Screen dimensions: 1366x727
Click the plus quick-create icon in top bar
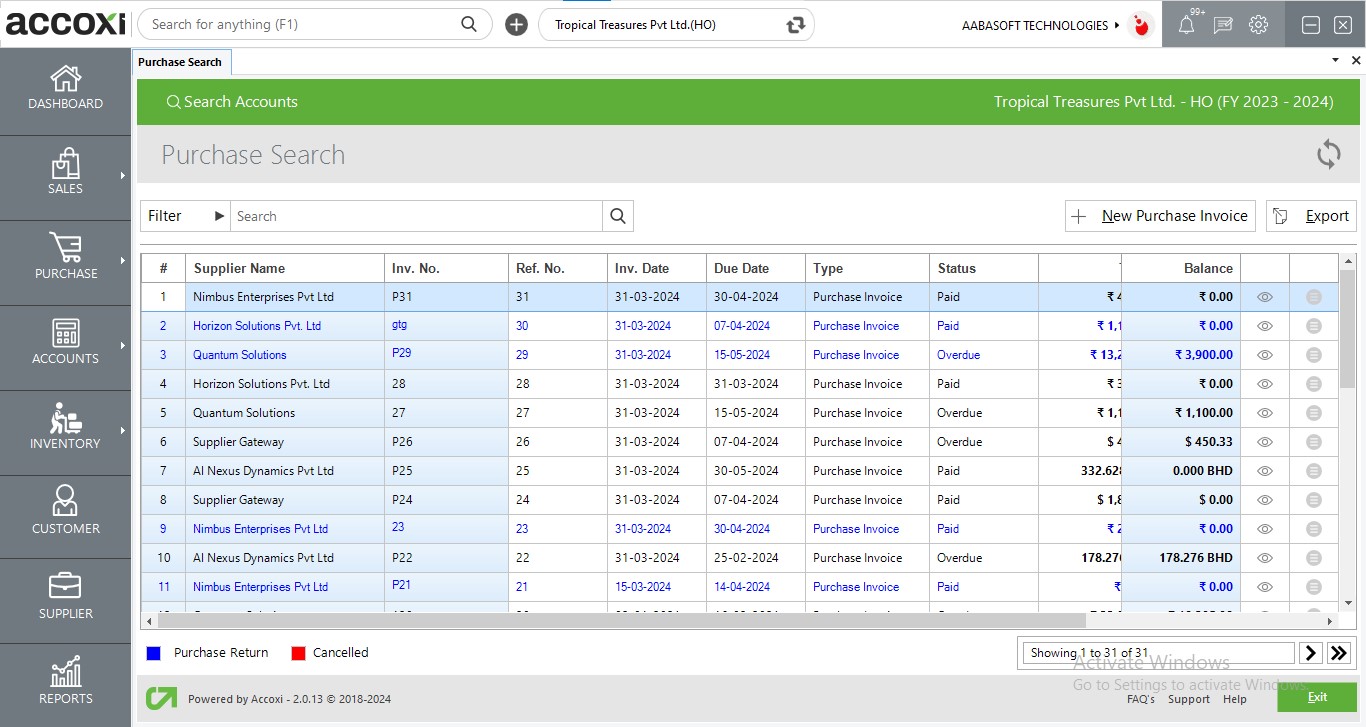point(516,25)
